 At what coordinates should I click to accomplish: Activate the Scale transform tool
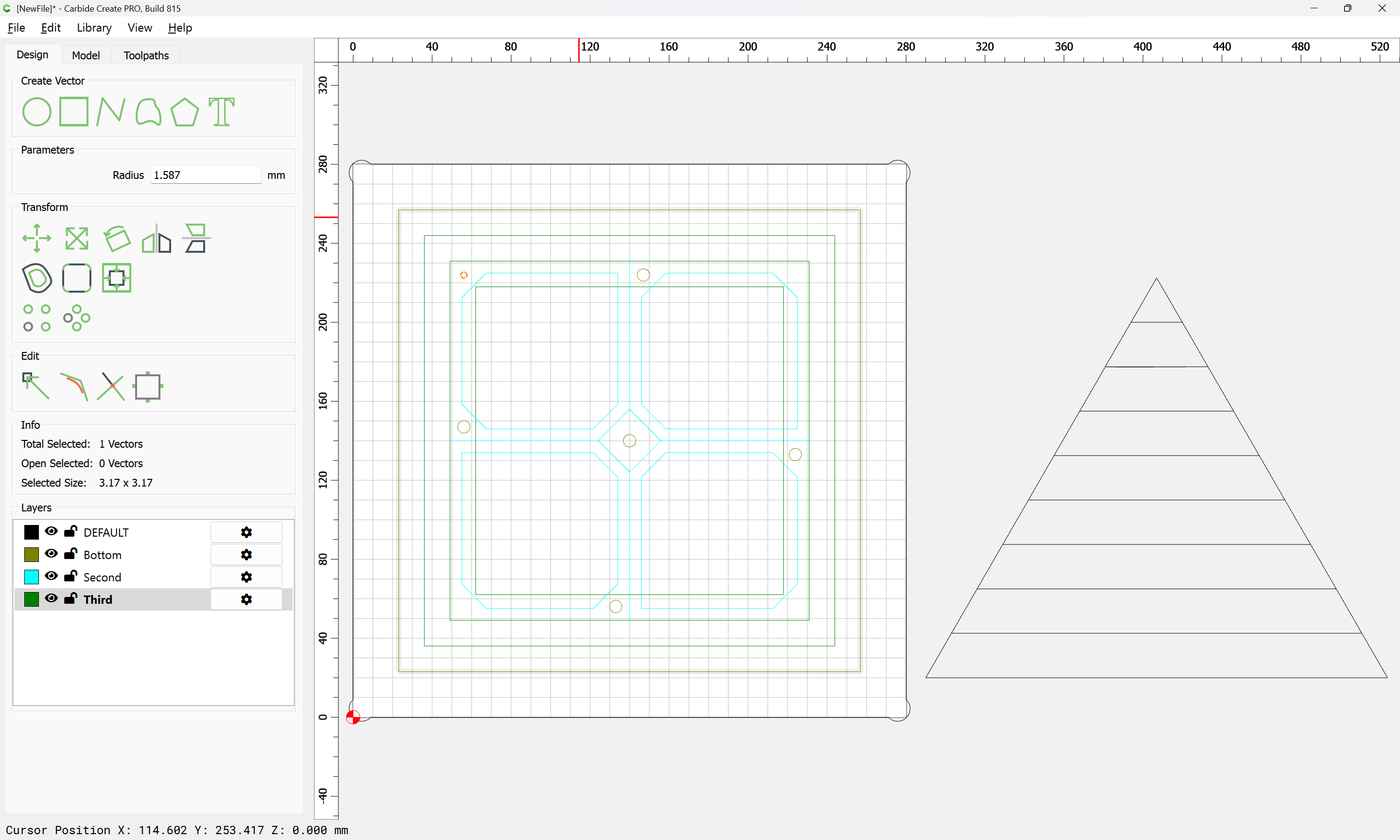click(76, 238)
